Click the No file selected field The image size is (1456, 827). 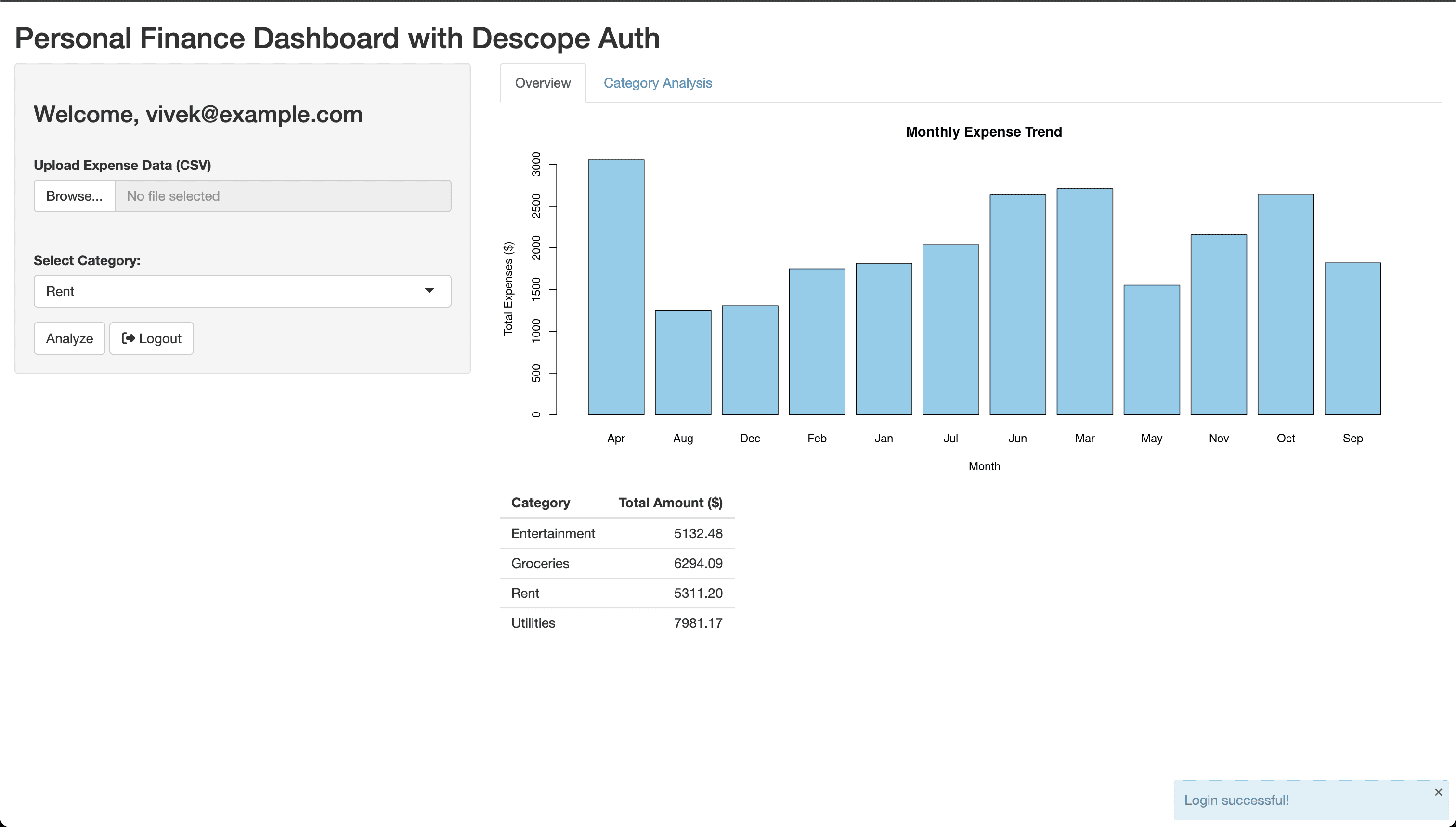(282, 196)
